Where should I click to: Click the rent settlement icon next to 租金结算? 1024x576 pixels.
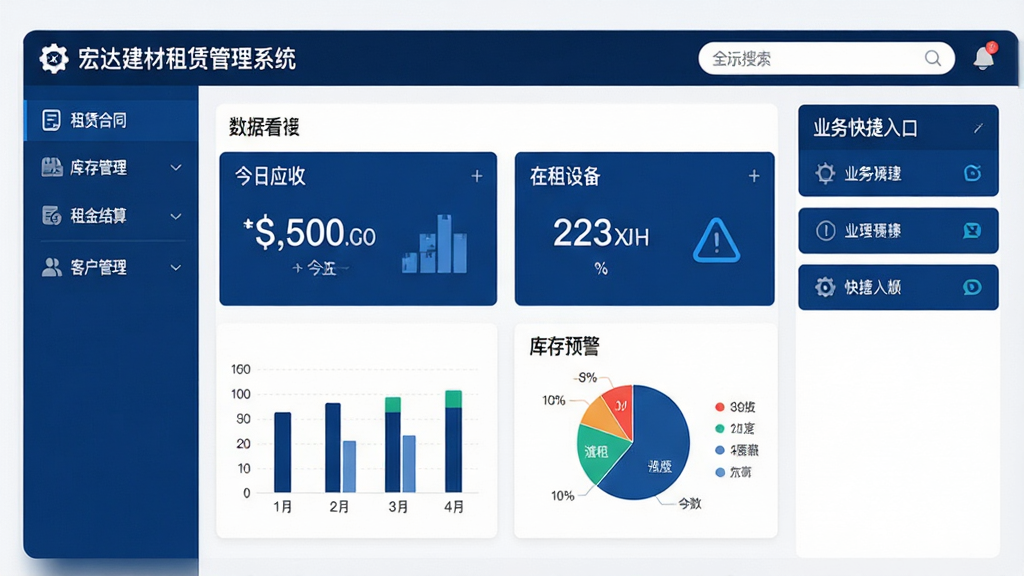[52, 215]
